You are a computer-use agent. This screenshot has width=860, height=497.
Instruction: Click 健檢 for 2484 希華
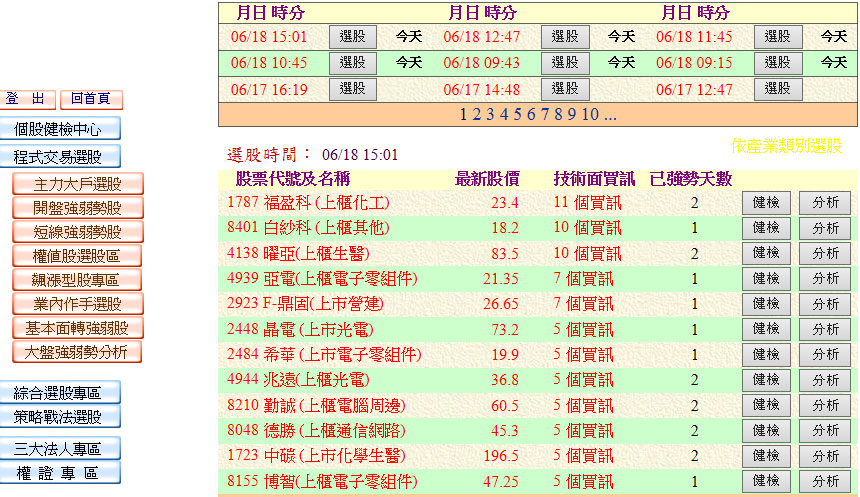coord(766,354)
